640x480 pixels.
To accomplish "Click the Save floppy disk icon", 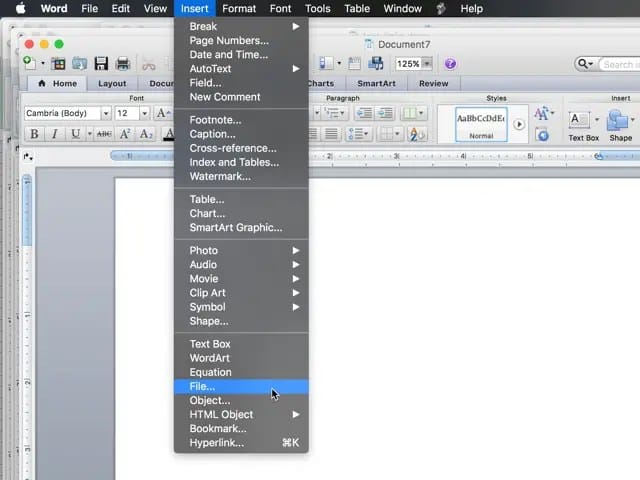I will pyautogui.click(x=101, y=64).
